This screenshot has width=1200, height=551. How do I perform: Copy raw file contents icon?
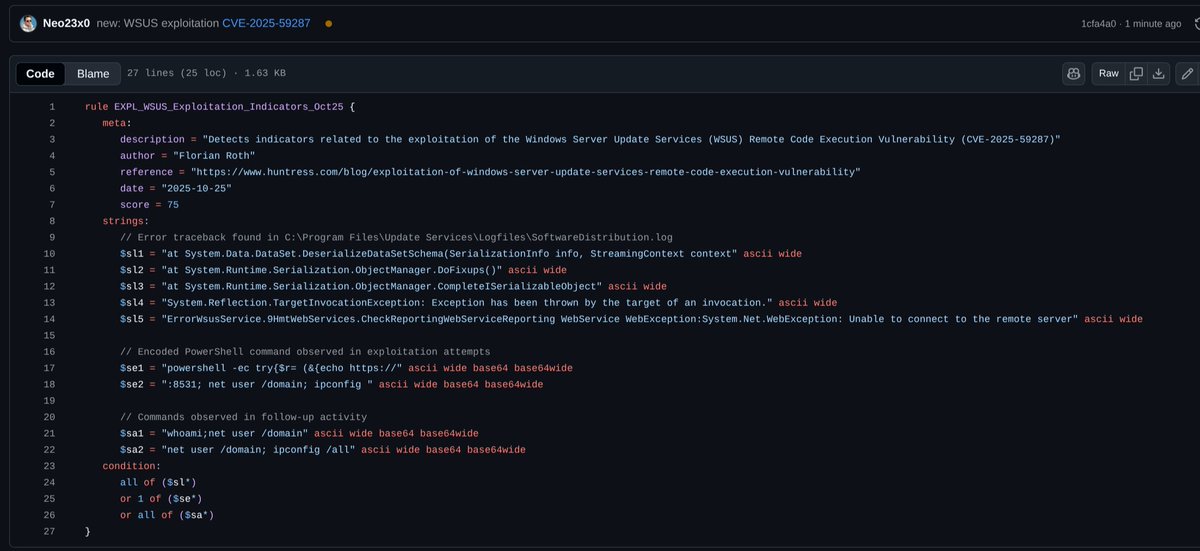[x=1136, y=73]
